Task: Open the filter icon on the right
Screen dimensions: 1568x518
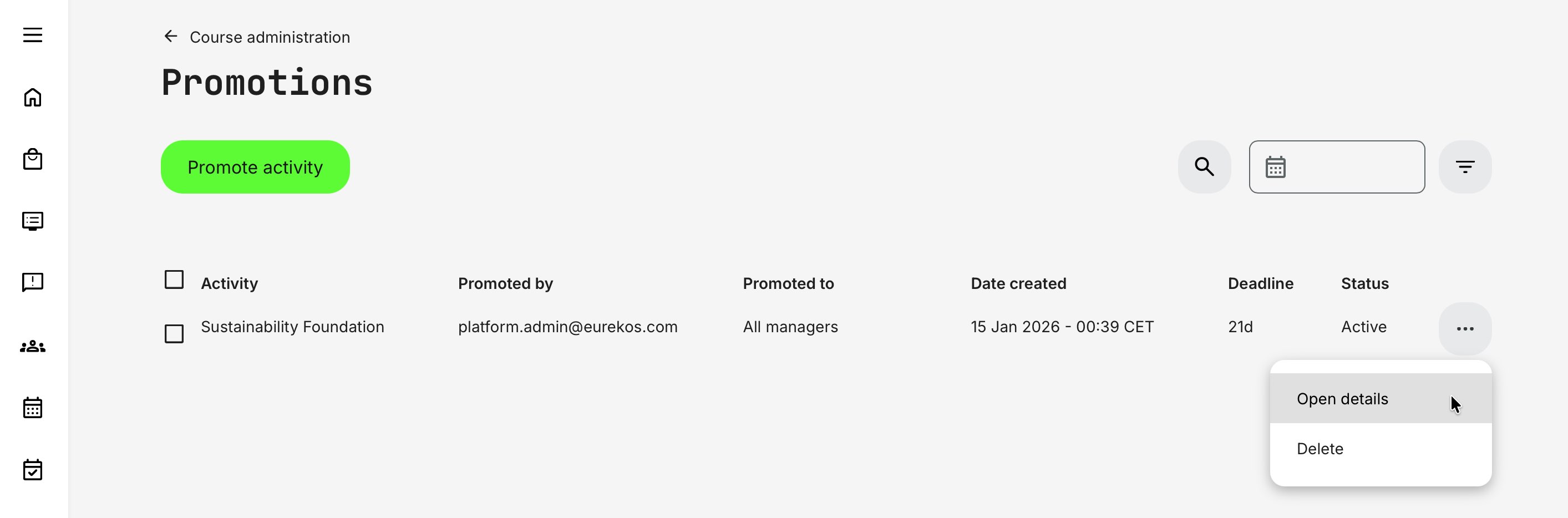Action: coord(1465,166)
